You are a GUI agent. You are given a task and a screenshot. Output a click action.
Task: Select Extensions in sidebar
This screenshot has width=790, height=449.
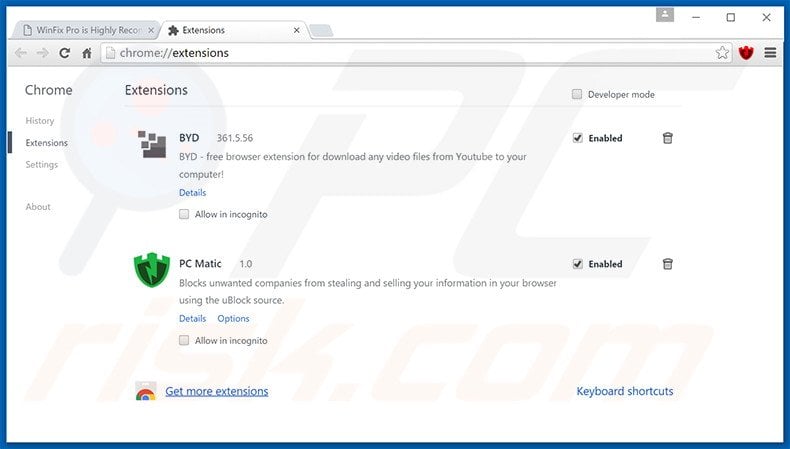pyautogui.click(x=46, y=143)
